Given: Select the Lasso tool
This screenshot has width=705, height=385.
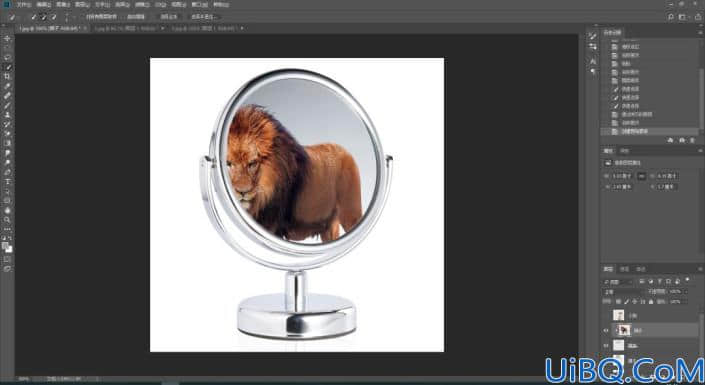Looking at the screenshot, I should [x=7, y=57].
